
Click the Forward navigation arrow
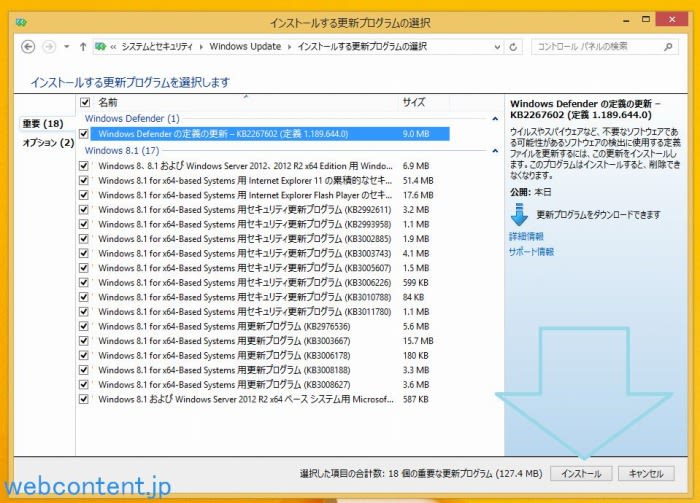click(51, 46)
